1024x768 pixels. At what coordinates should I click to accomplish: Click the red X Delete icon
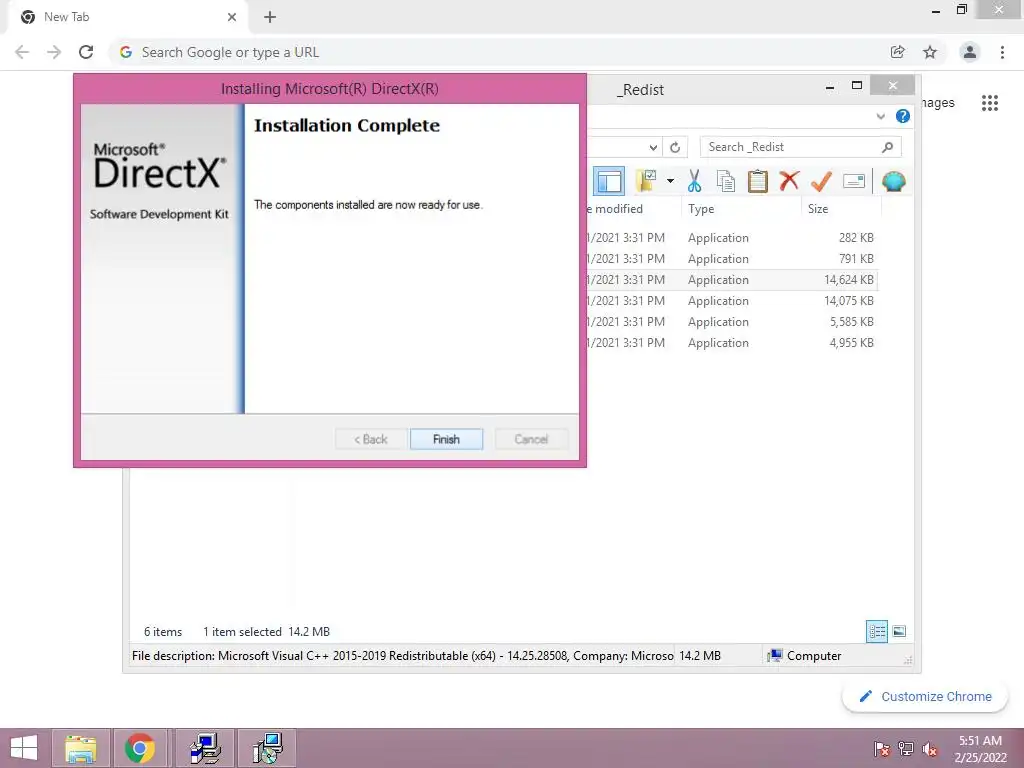[x=790, y=180]
